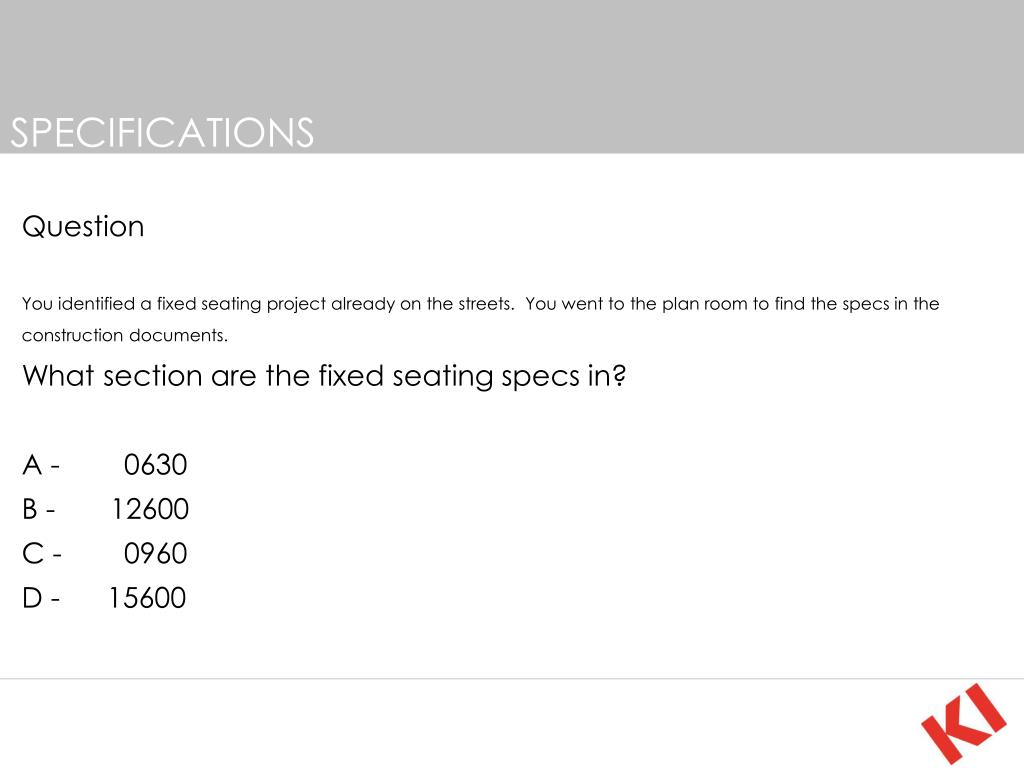Click the Question heading
The image size is (1024, 768).
83,227
